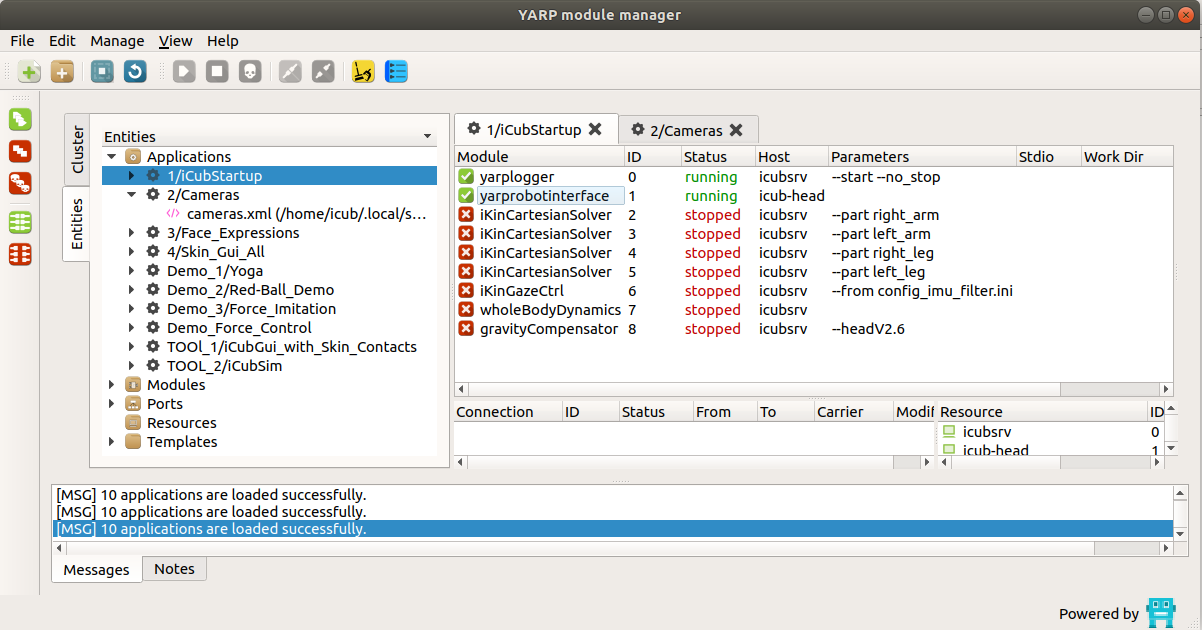Screen dimensions: 1202x630
Task: Collapse the 2/Cameras tree node
Action: tap(132, 195)
